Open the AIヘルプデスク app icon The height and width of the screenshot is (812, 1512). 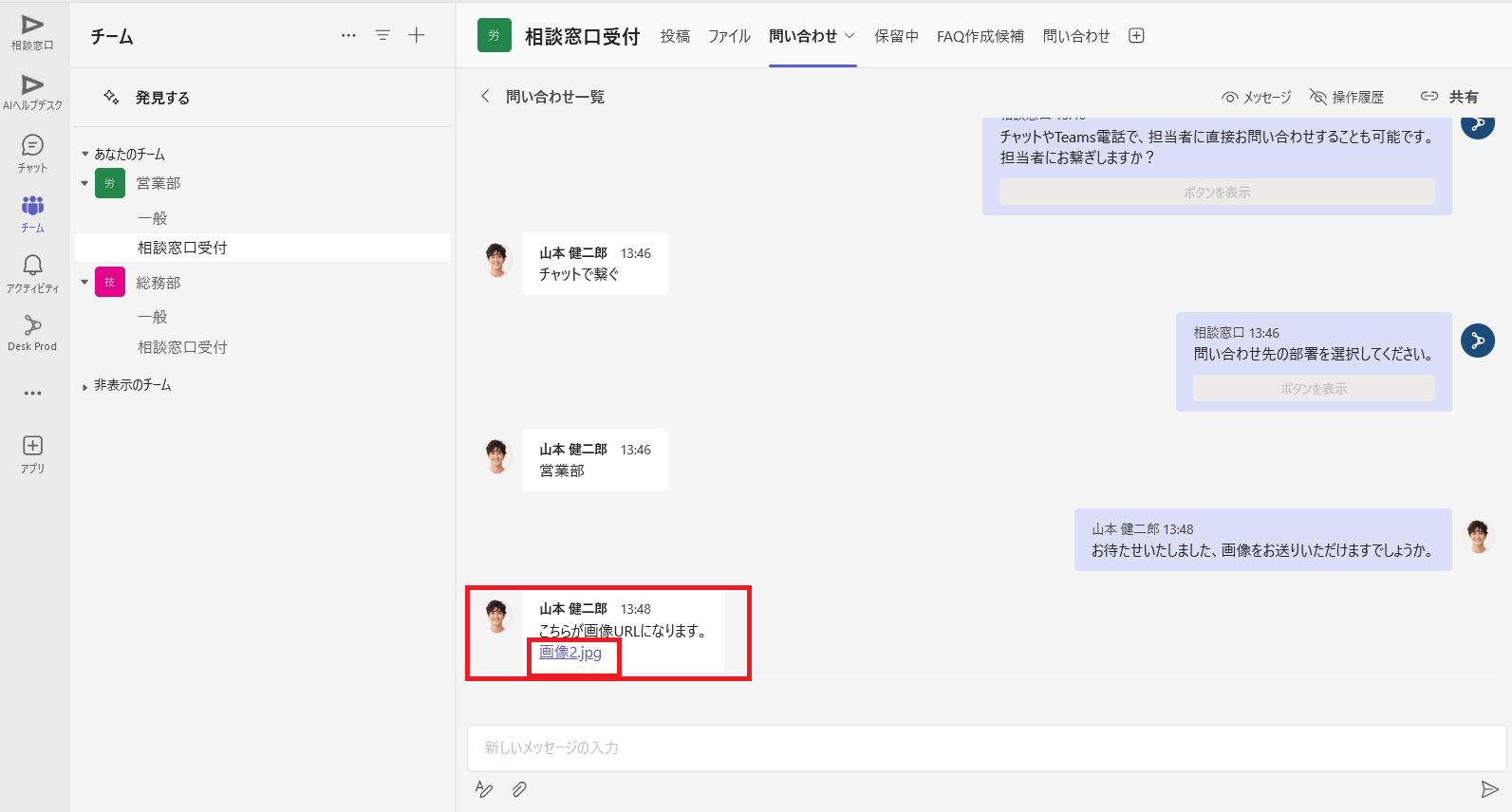[32, 85]
